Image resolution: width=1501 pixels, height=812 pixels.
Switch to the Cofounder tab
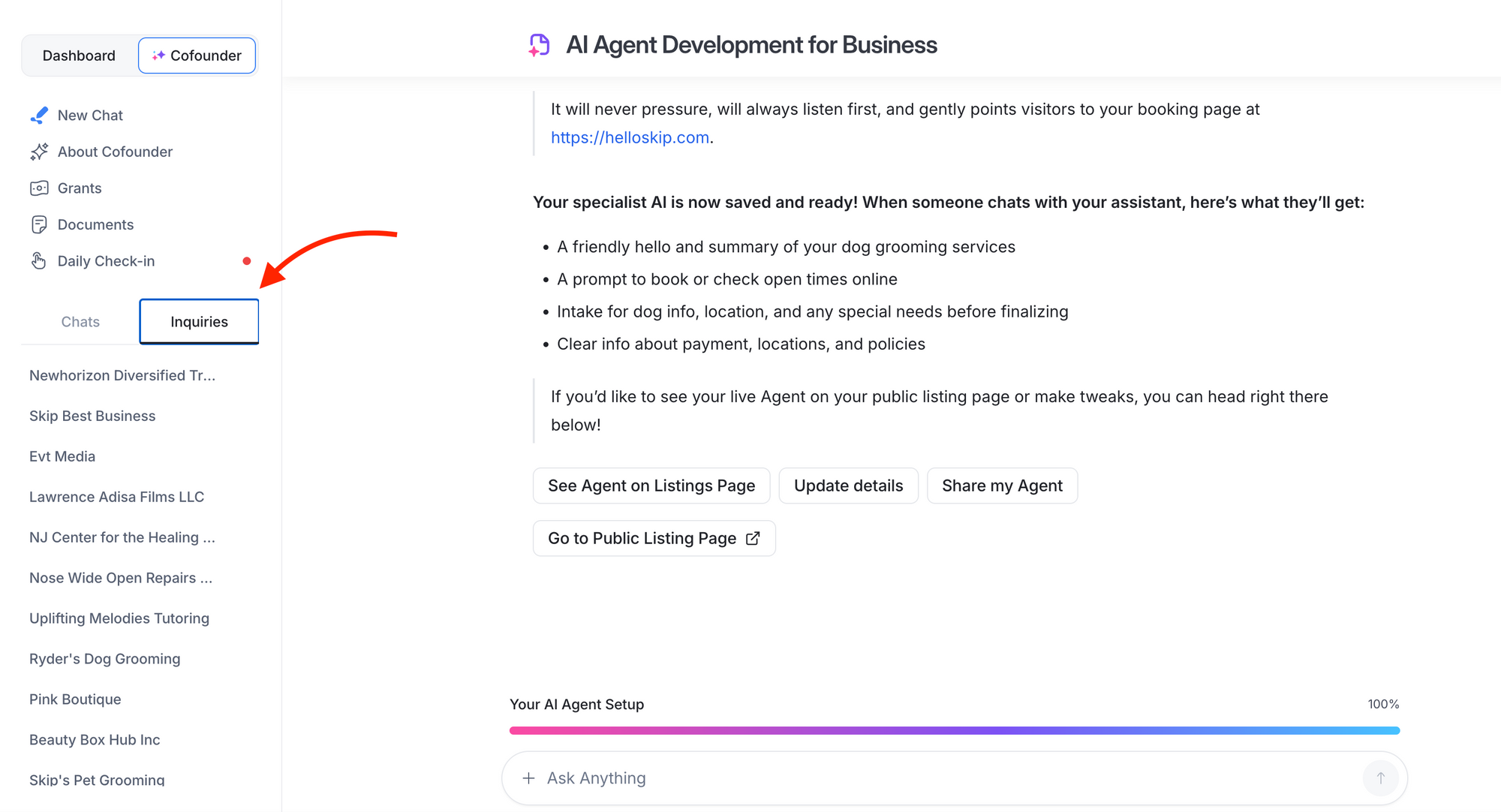coord(197,56)
